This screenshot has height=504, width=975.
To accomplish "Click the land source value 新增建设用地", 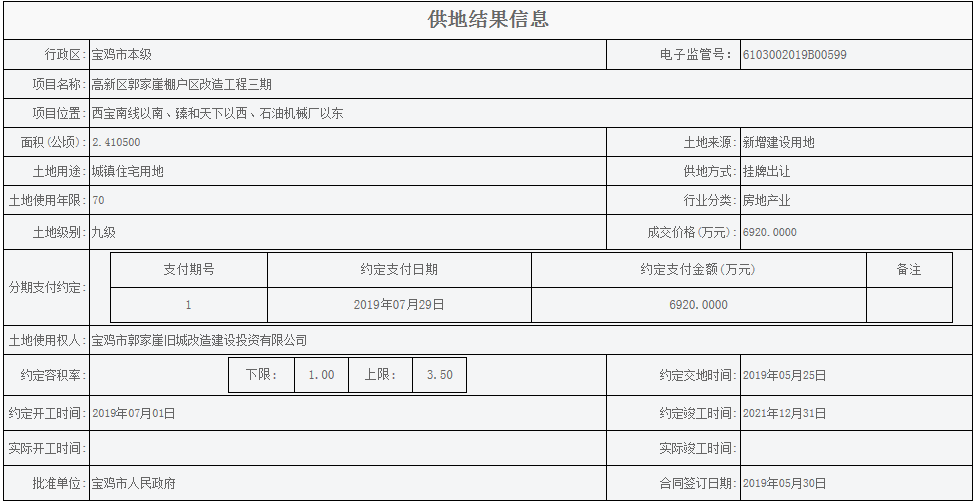I will point(778,143).
